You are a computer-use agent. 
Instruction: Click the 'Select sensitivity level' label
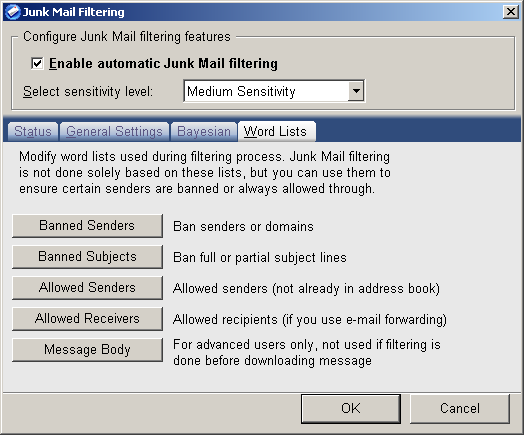point(88,92)
